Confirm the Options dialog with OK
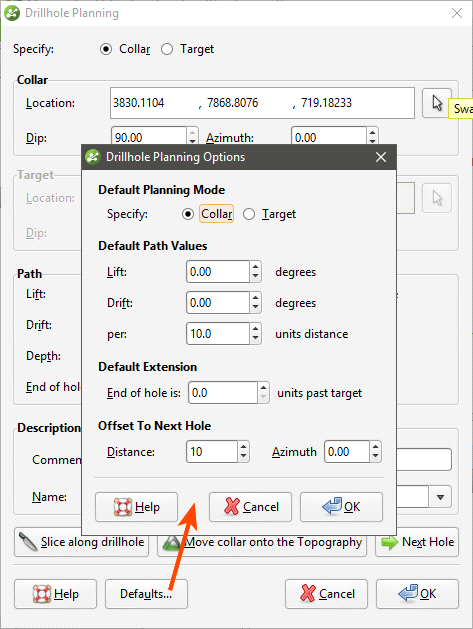Screen dimensions: 473x629 click(341, 507)
